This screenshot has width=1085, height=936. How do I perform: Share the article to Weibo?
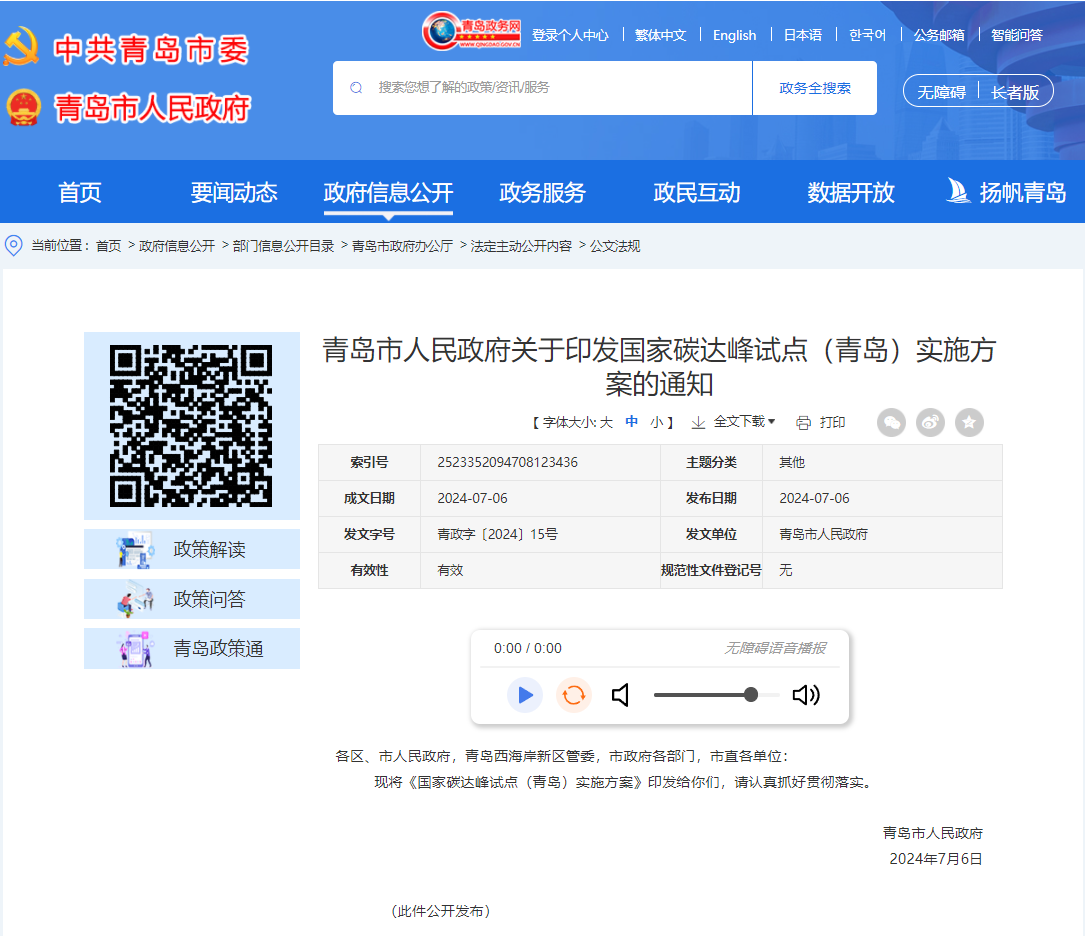[930, 422]
